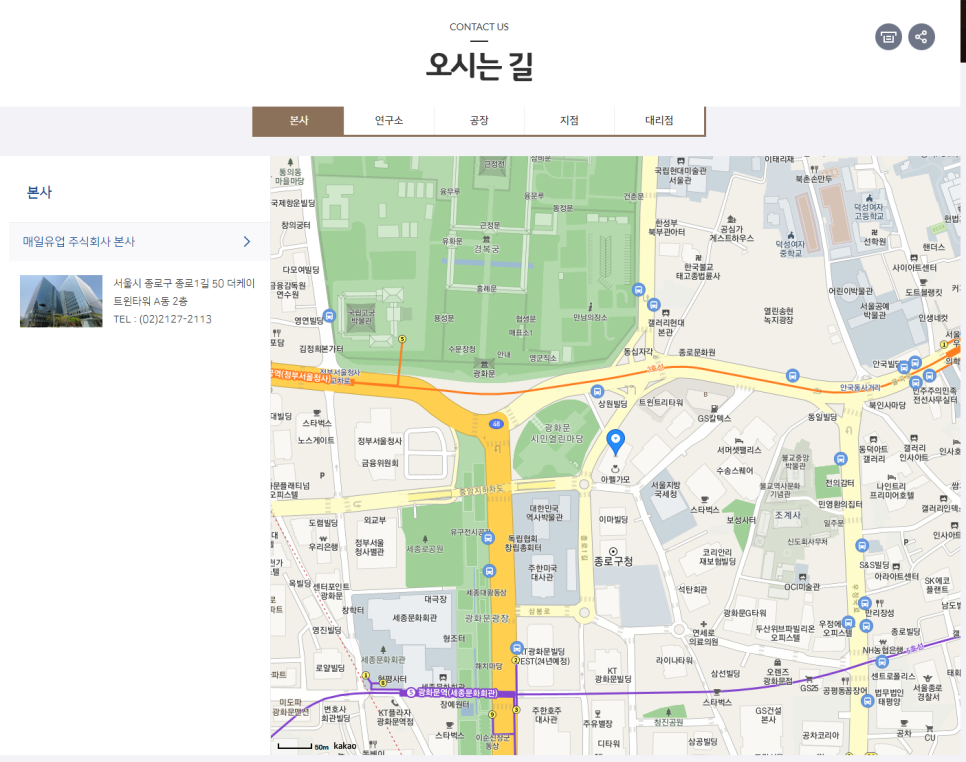Switch to the 연구소 tab
This screenshot has width=966, height=762.
tap(389, 121)
